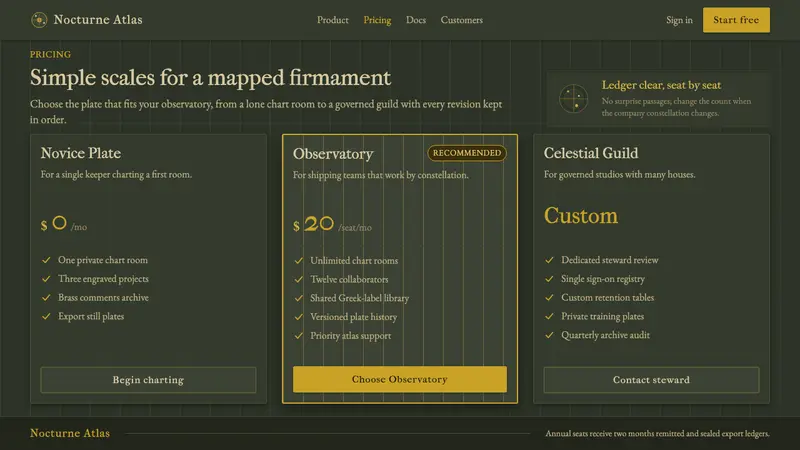Click the text 'Twelve collaborators'
Viewport: 800px width, 450px height.
click(x=349, y=280)
